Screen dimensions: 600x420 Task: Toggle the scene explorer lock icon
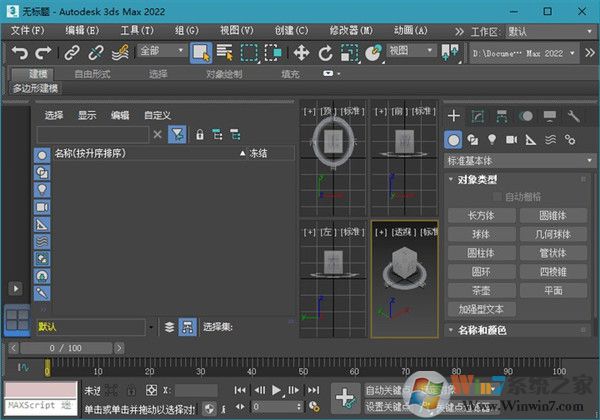[x=200, y=134]
